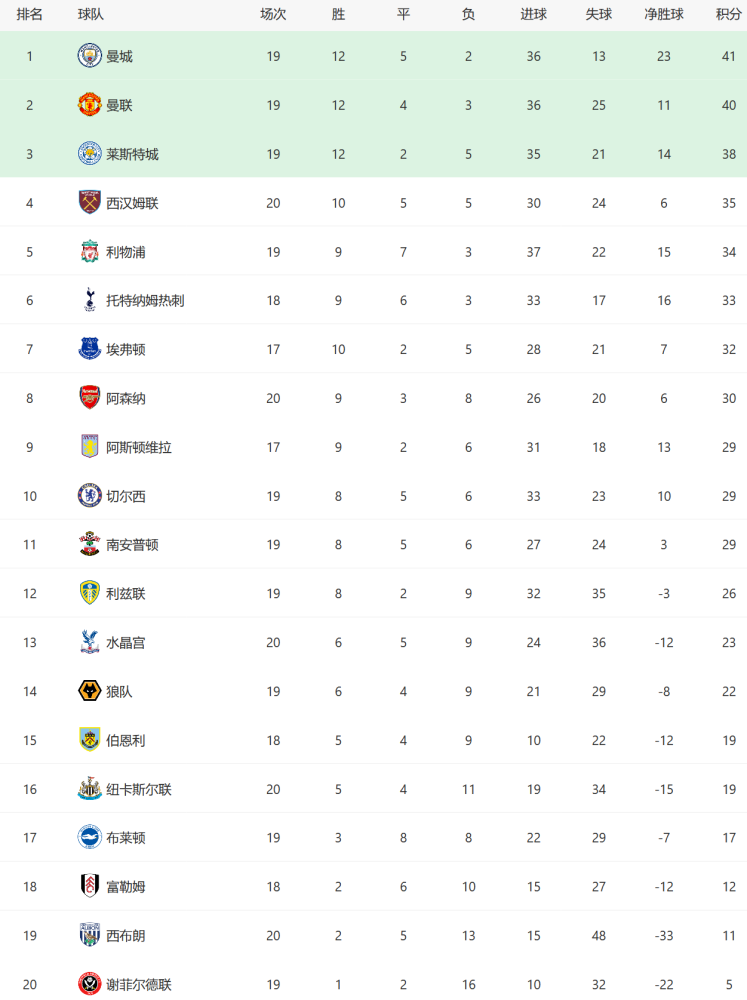The height and width of the screenshot is (1000, 747).
Task: Click the Manchester City club crest
Action: point(89,56)
